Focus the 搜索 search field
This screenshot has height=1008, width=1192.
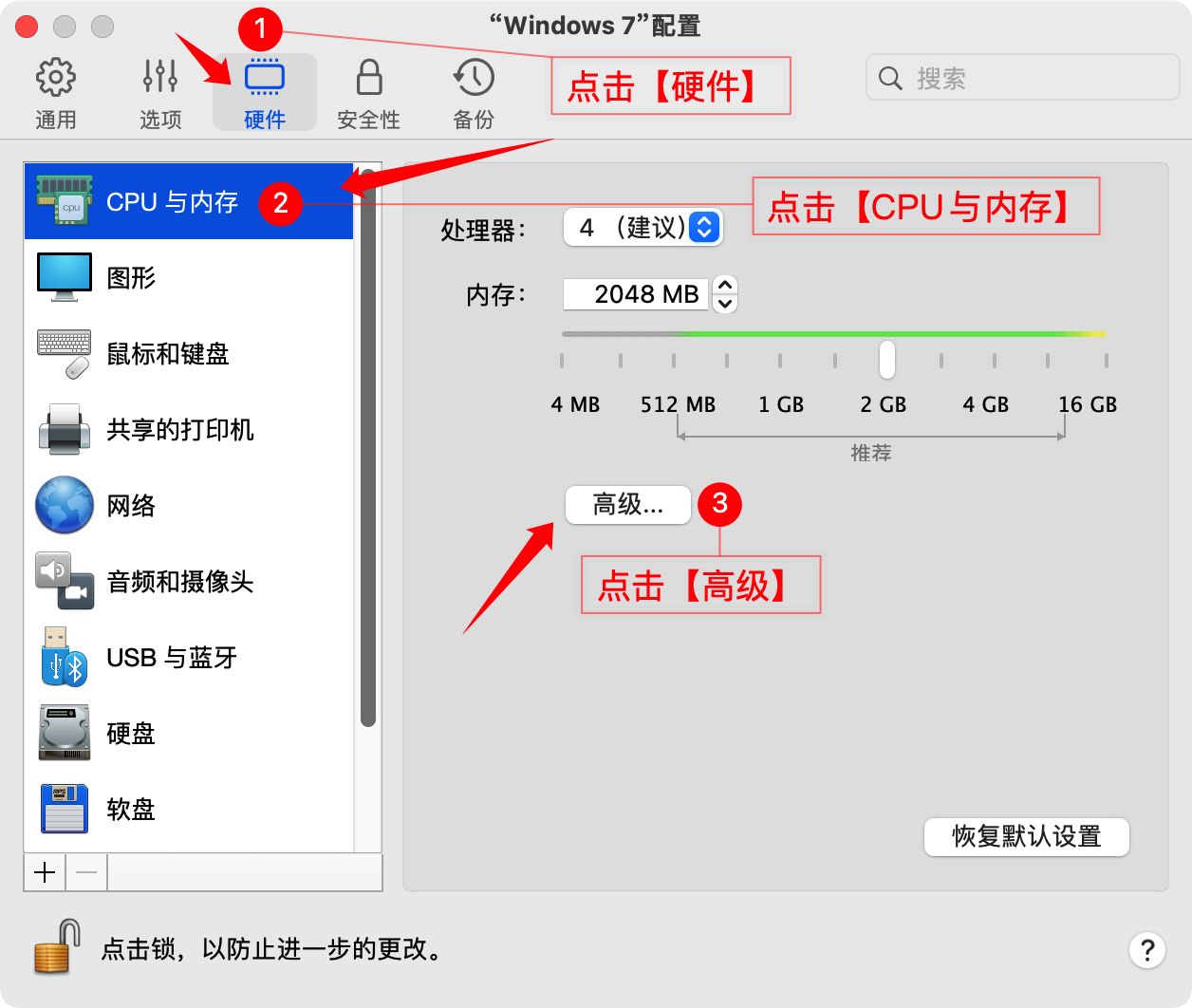pyautogui.click(x=1022, y=78)
